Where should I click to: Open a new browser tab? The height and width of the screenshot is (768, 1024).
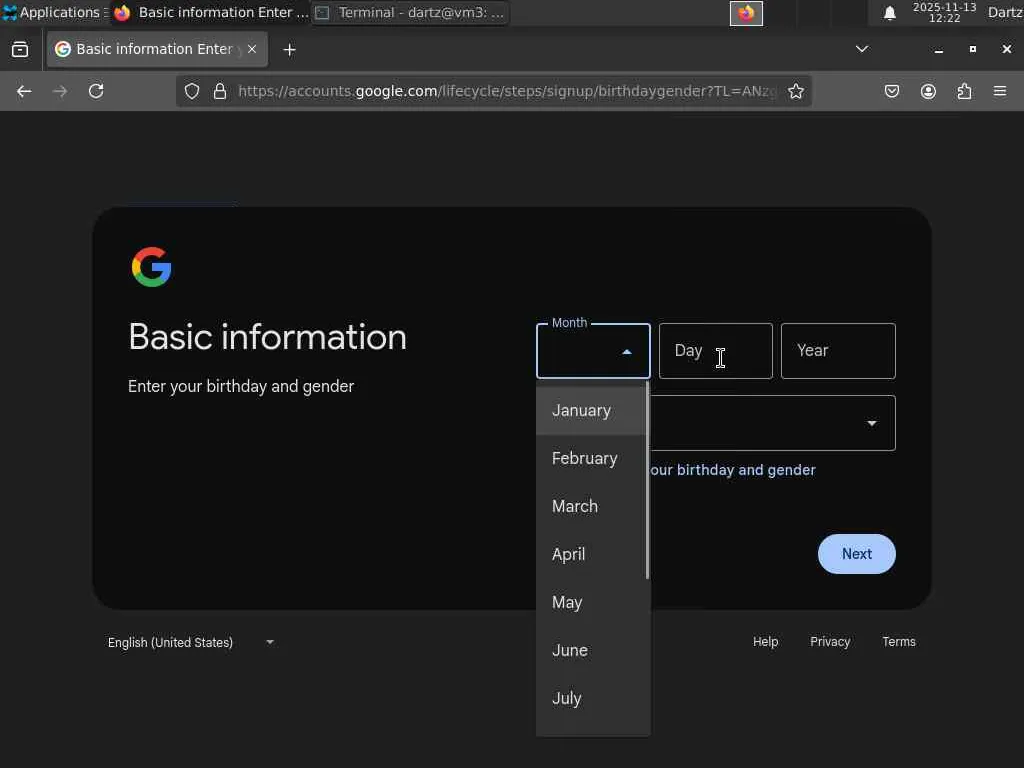click(289, 50)
